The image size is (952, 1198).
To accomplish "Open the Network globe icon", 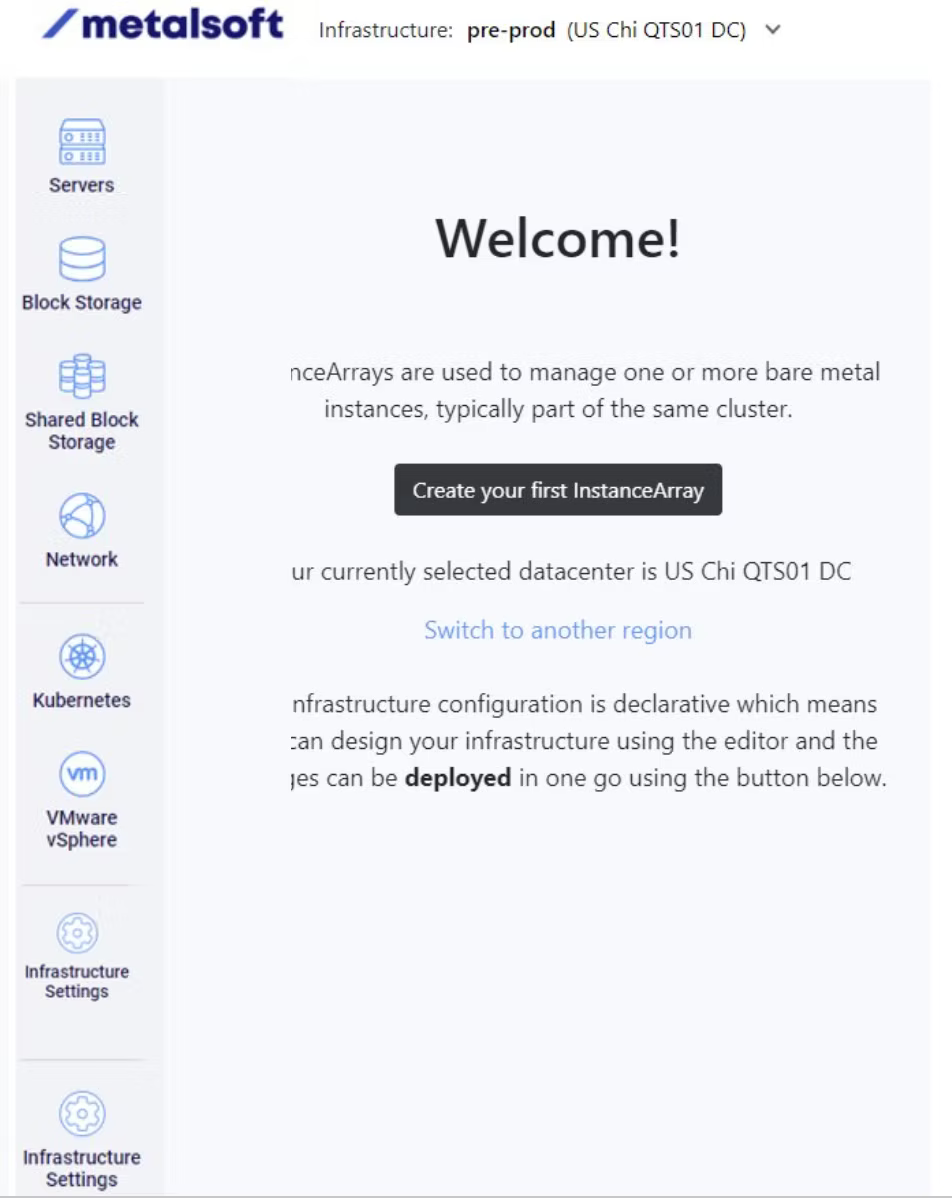I will 82,516.
